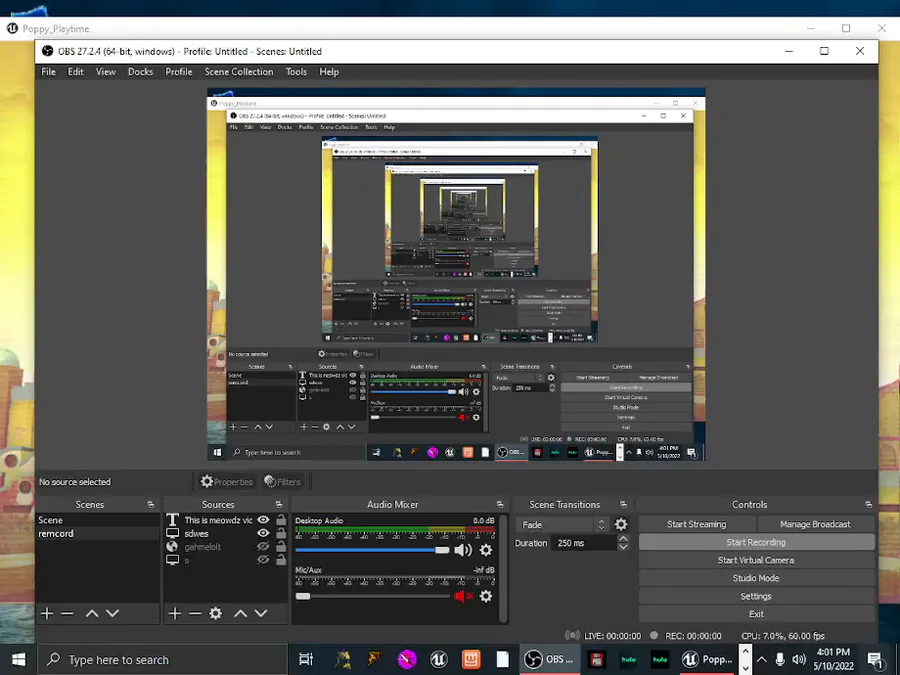
Task: Pop out the Sources dock
Action: pos(279,505)
